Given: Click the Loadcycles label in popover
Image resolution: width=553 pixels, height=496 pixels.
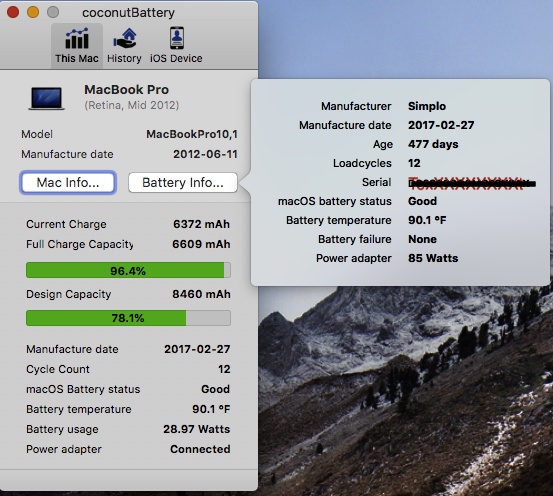Looking at the screenshot, I should pyautogui.click(x=362, y=163).
